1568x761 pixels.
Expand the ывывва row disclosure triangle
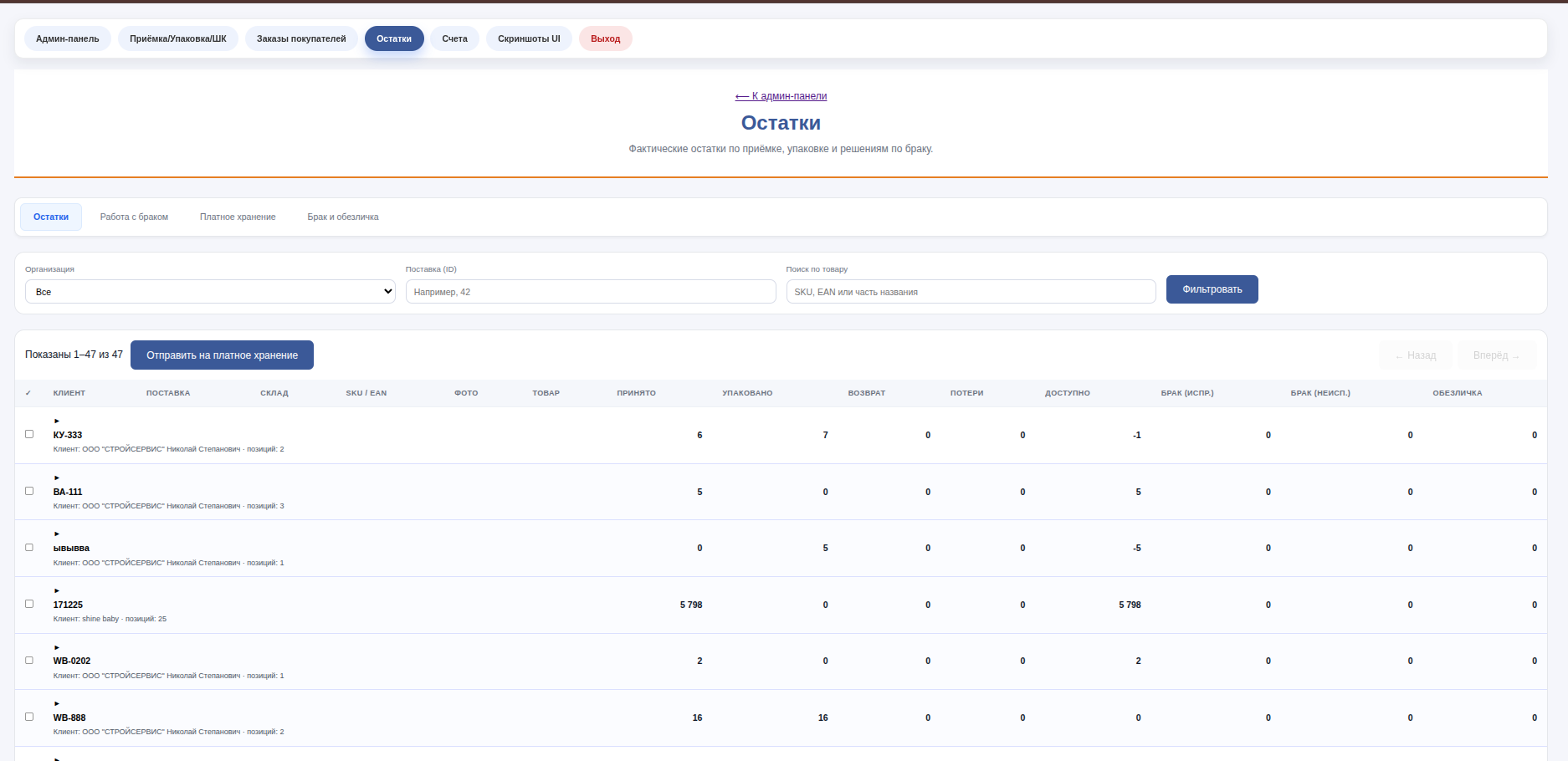[57, 534]
